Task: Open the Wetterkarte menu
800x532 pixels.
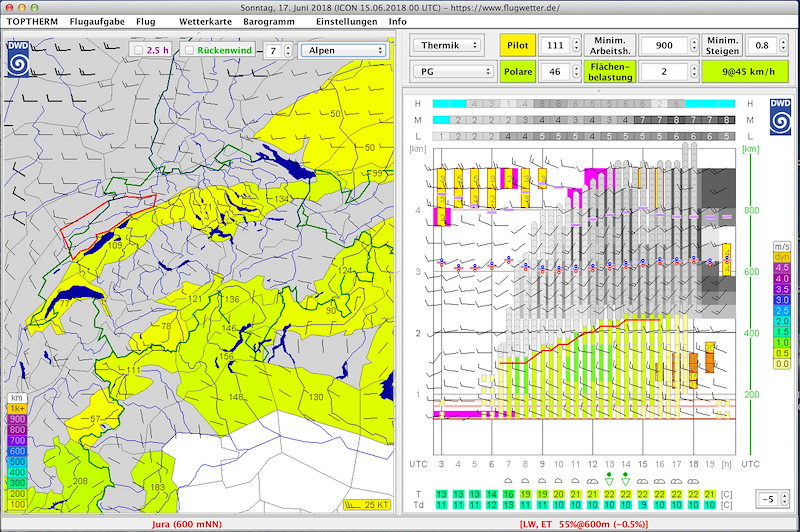Action: coord(205,21)
